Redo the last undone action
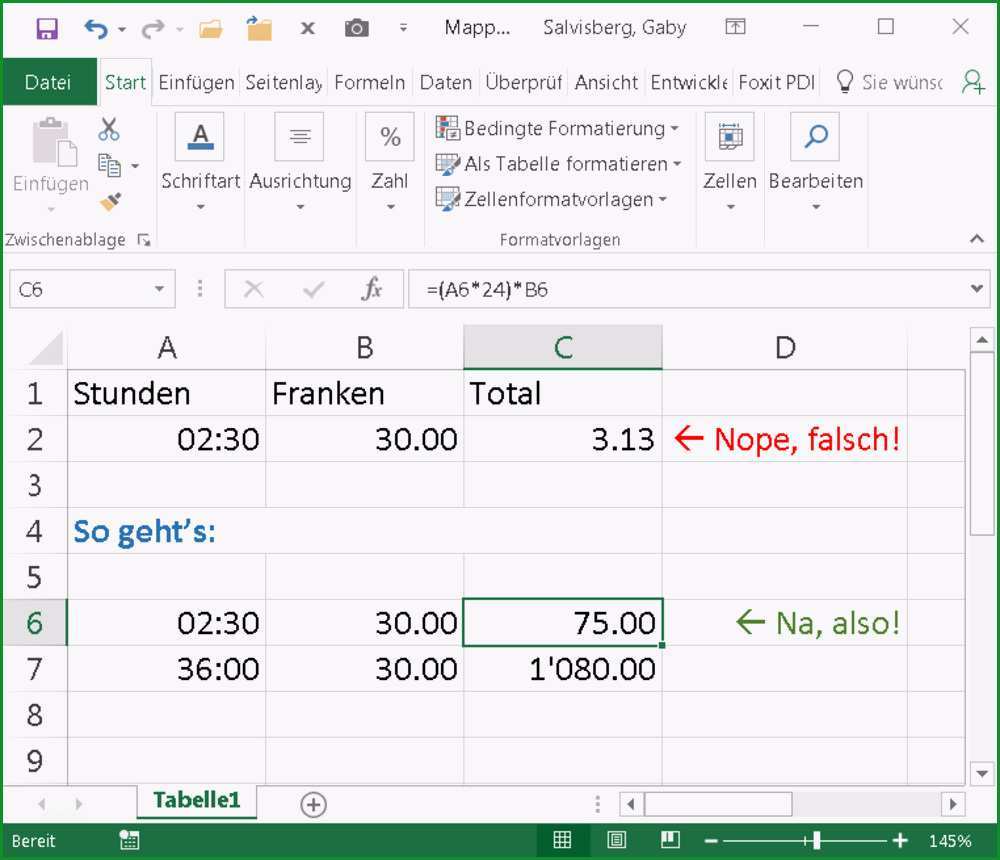 point(152,28)
